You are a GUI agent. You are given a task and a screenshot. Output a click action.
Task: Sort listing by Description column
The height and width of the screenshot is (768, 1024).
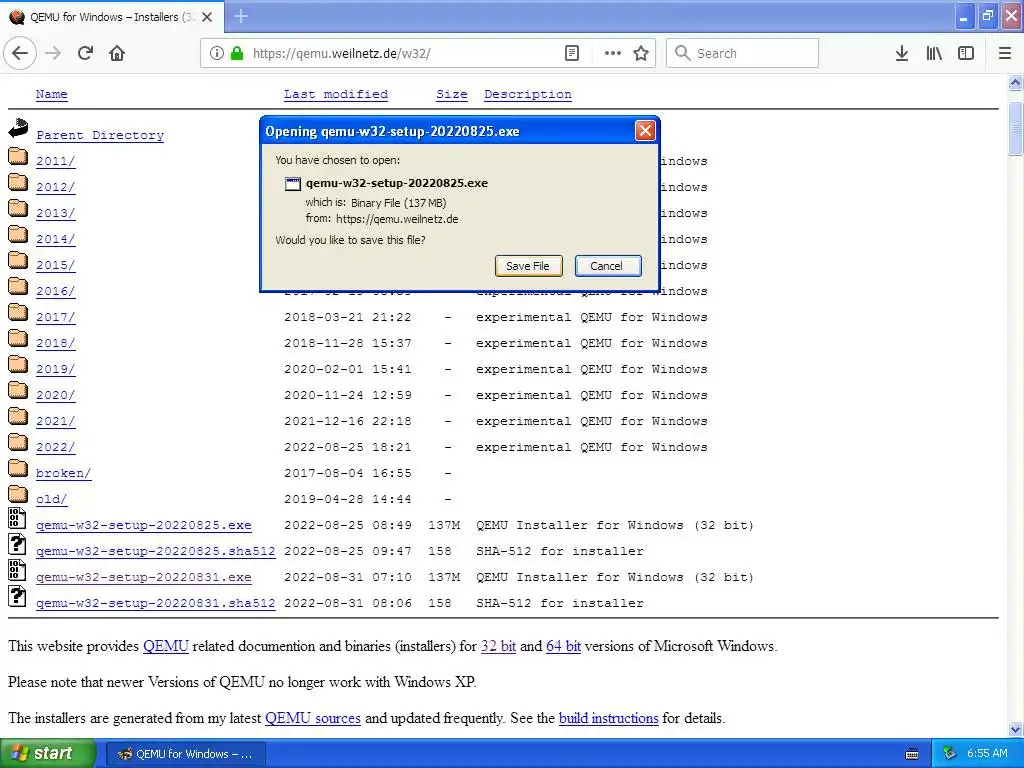pos(528,94)
